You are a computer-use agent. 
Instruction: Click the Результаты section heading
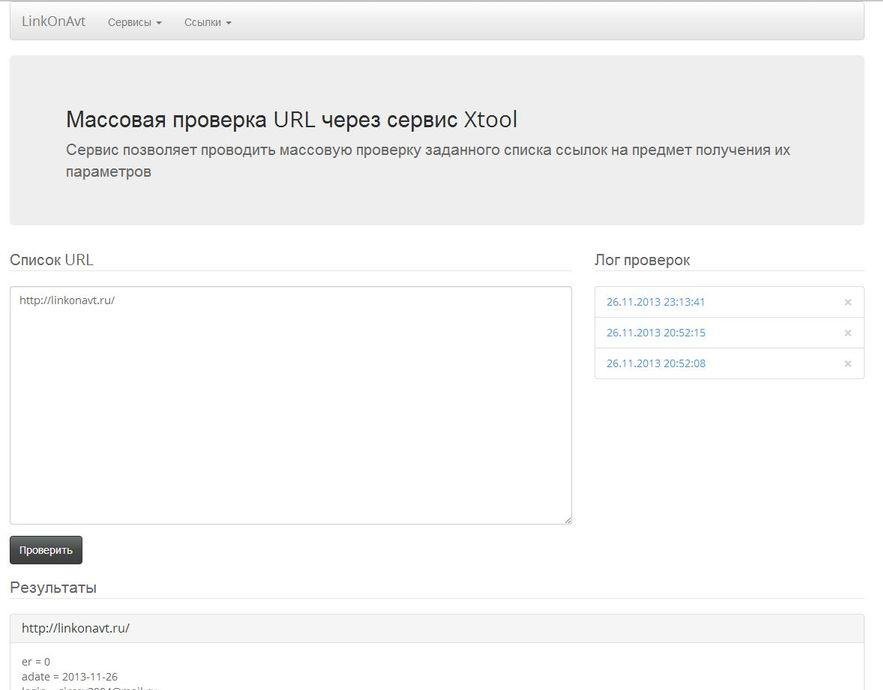tap(53, 587)
